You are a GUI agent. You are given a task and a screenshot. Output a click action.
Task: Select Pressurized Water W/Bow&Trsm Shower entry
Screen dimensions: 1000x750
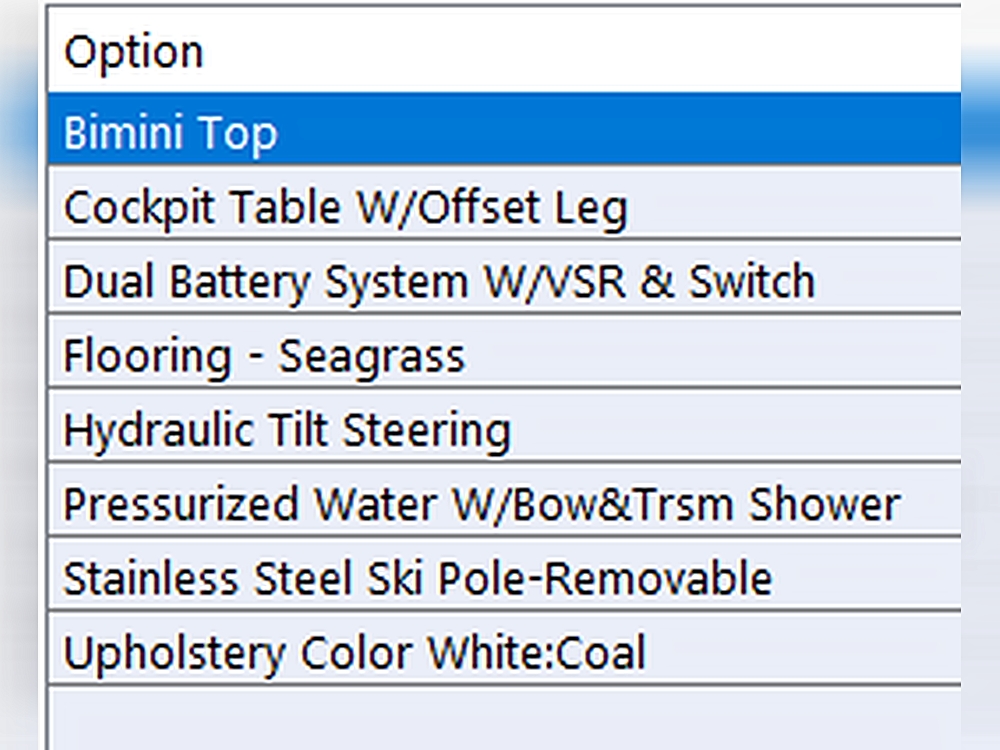tap(481, 504)
